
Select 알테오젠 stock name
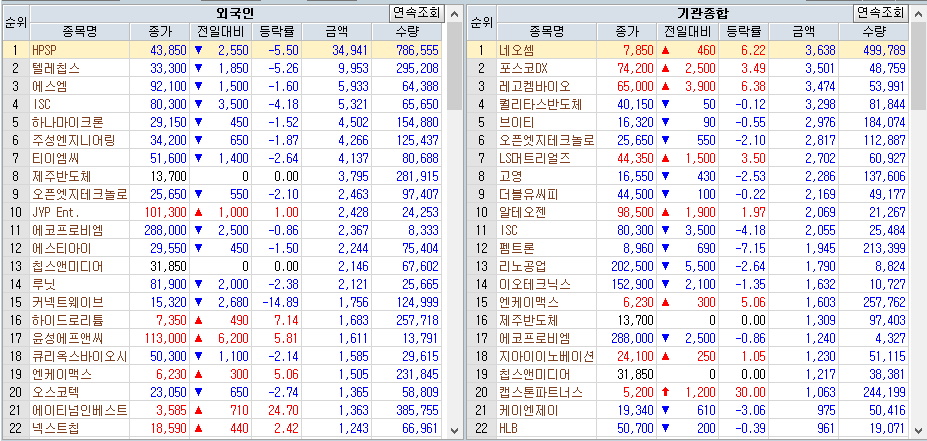[523, 212]
